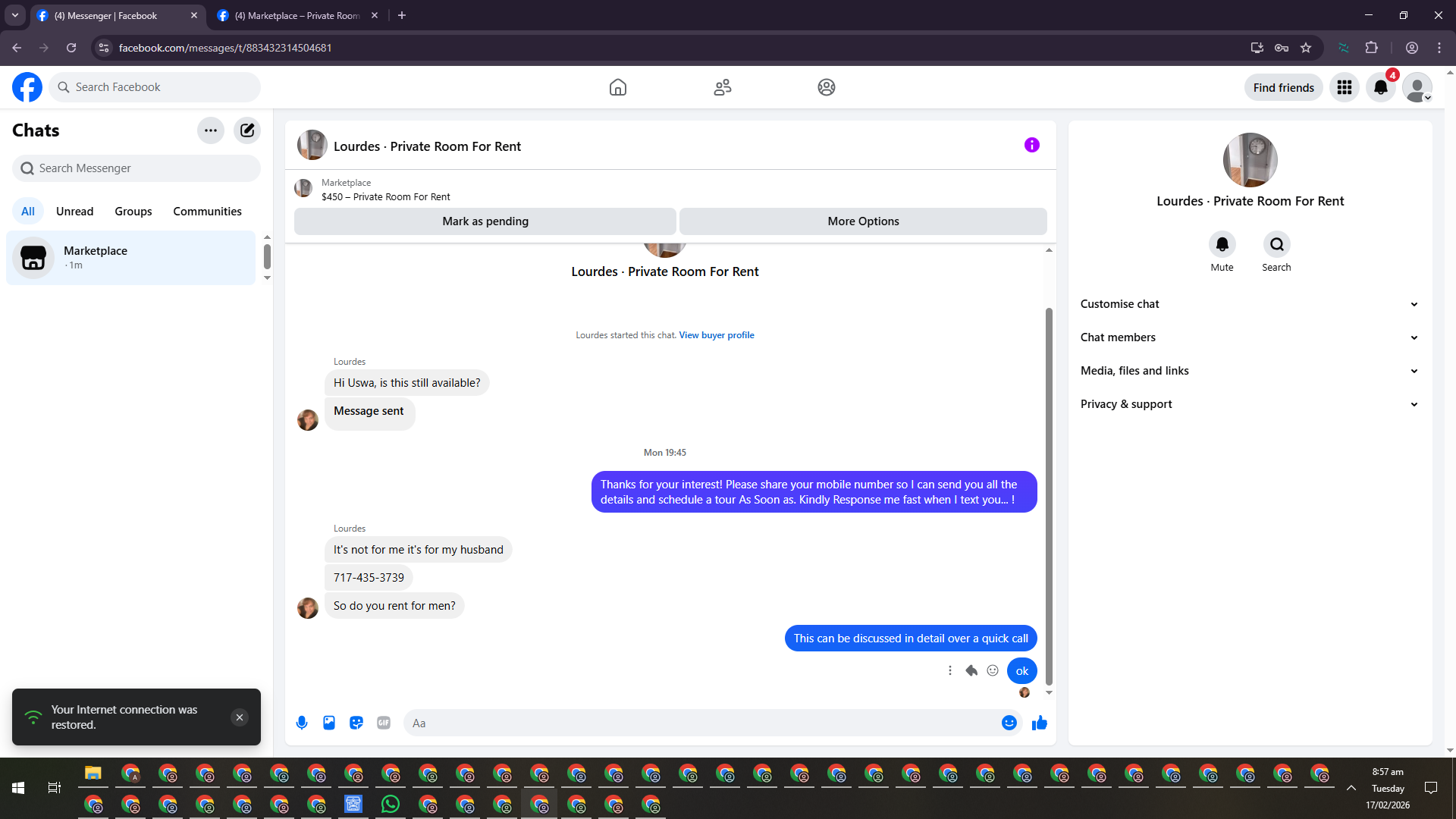Switch to the Marketplace Private Room browser tab
The height and width of the screenshot is (819, 1456).
point(297,15)
